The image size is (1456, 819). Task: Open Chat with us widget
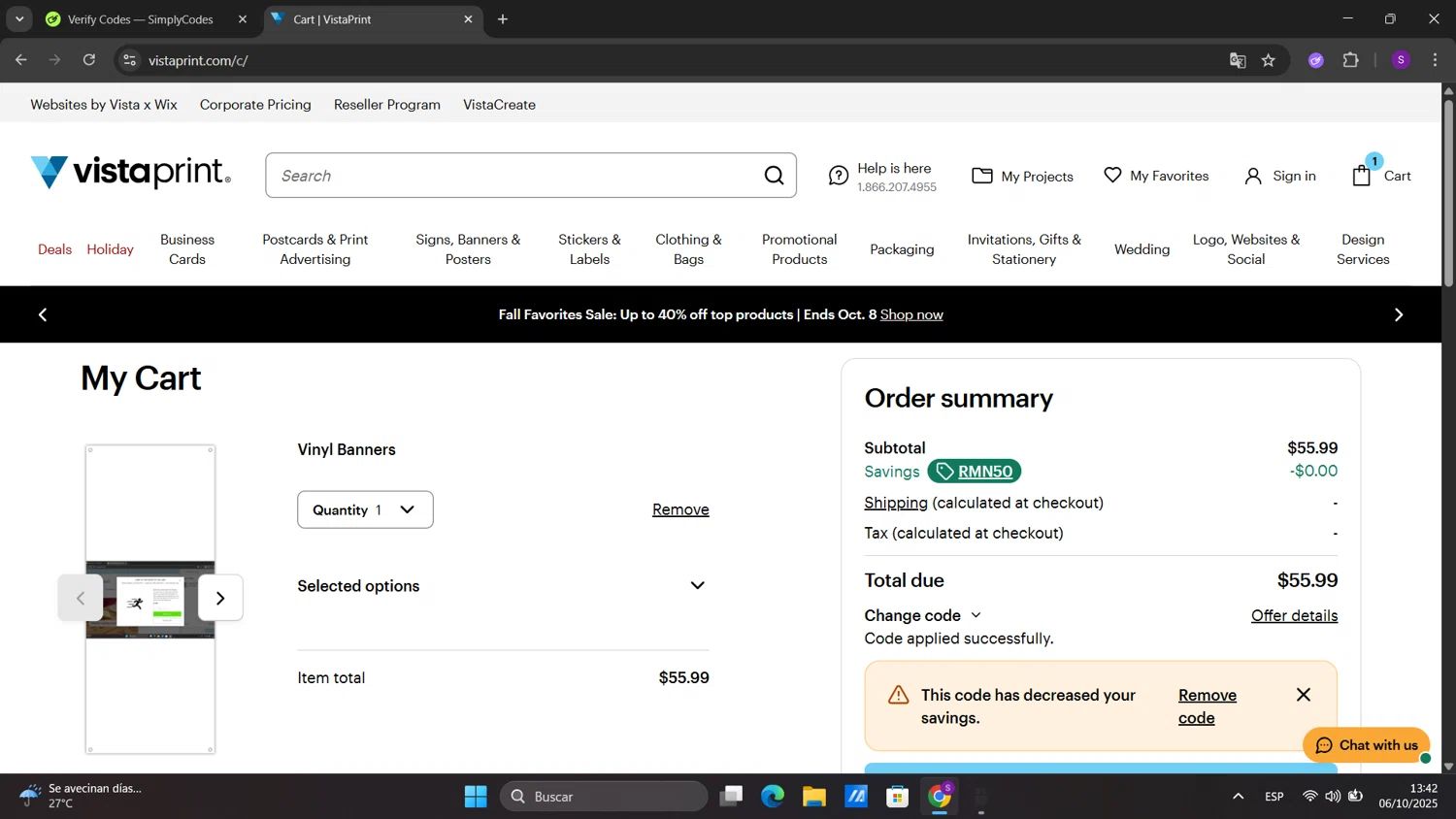[x=1367, y=745]
